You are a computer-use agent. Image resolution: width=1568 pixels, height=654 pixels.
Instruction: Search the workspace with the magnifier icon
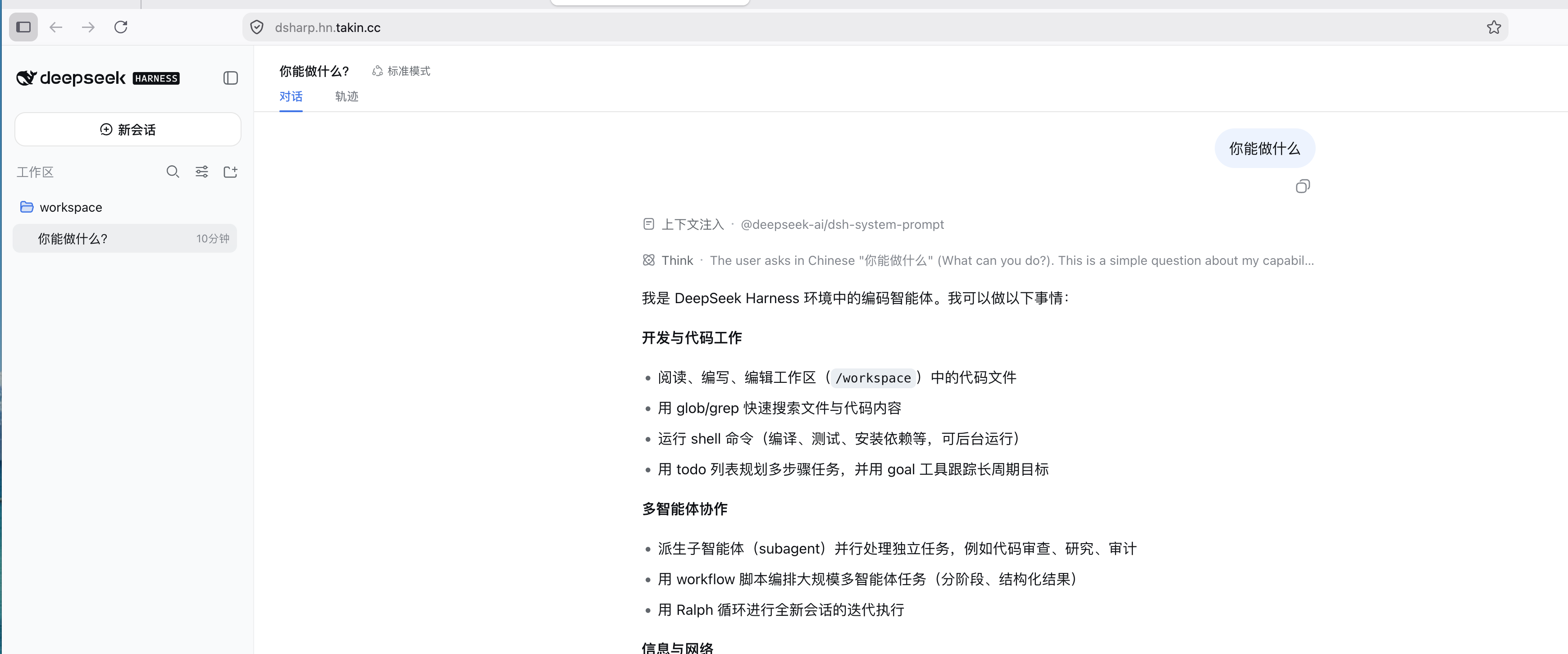[173, 172]
